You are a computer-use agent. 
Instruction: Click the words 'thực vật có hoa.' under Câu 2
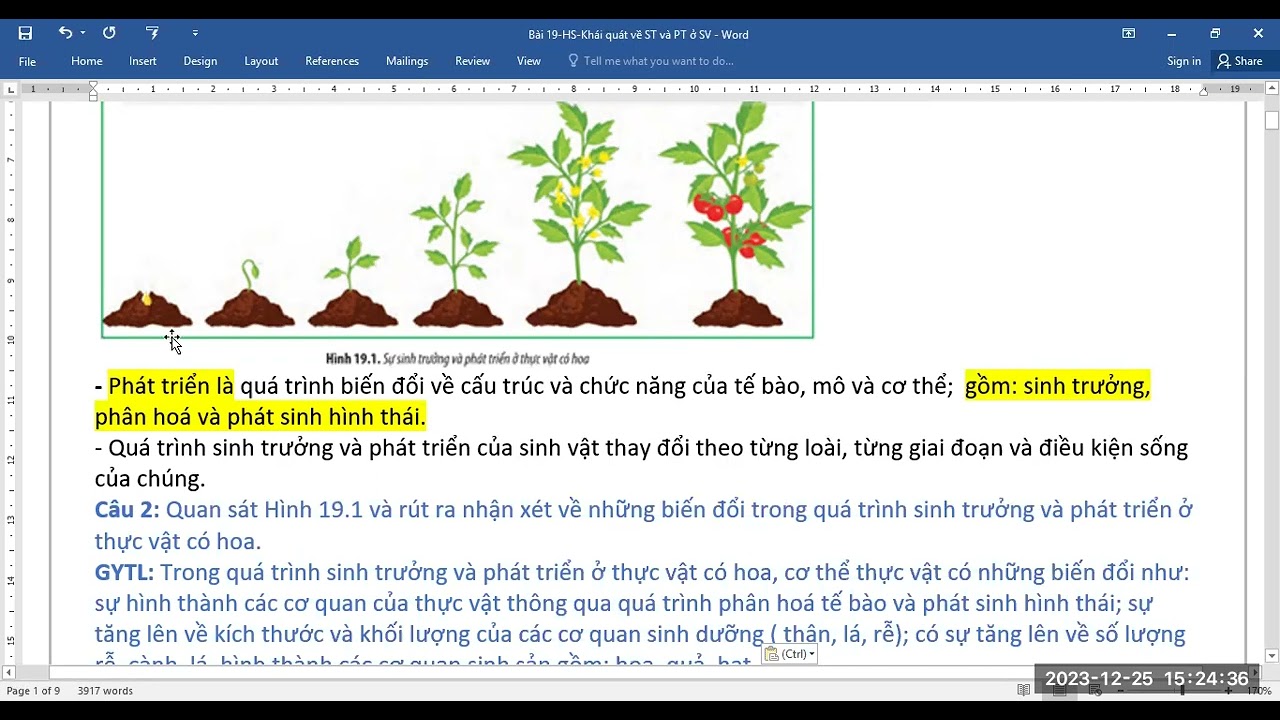pyautogui.click(x=177, y=542)
